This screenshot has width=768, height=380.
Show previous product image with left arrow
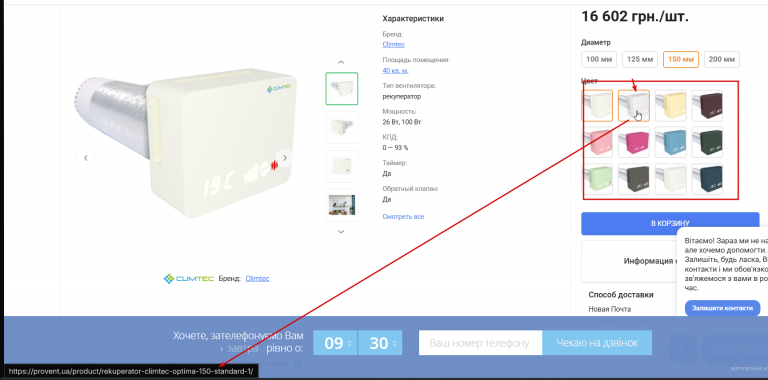coord(86,158)
